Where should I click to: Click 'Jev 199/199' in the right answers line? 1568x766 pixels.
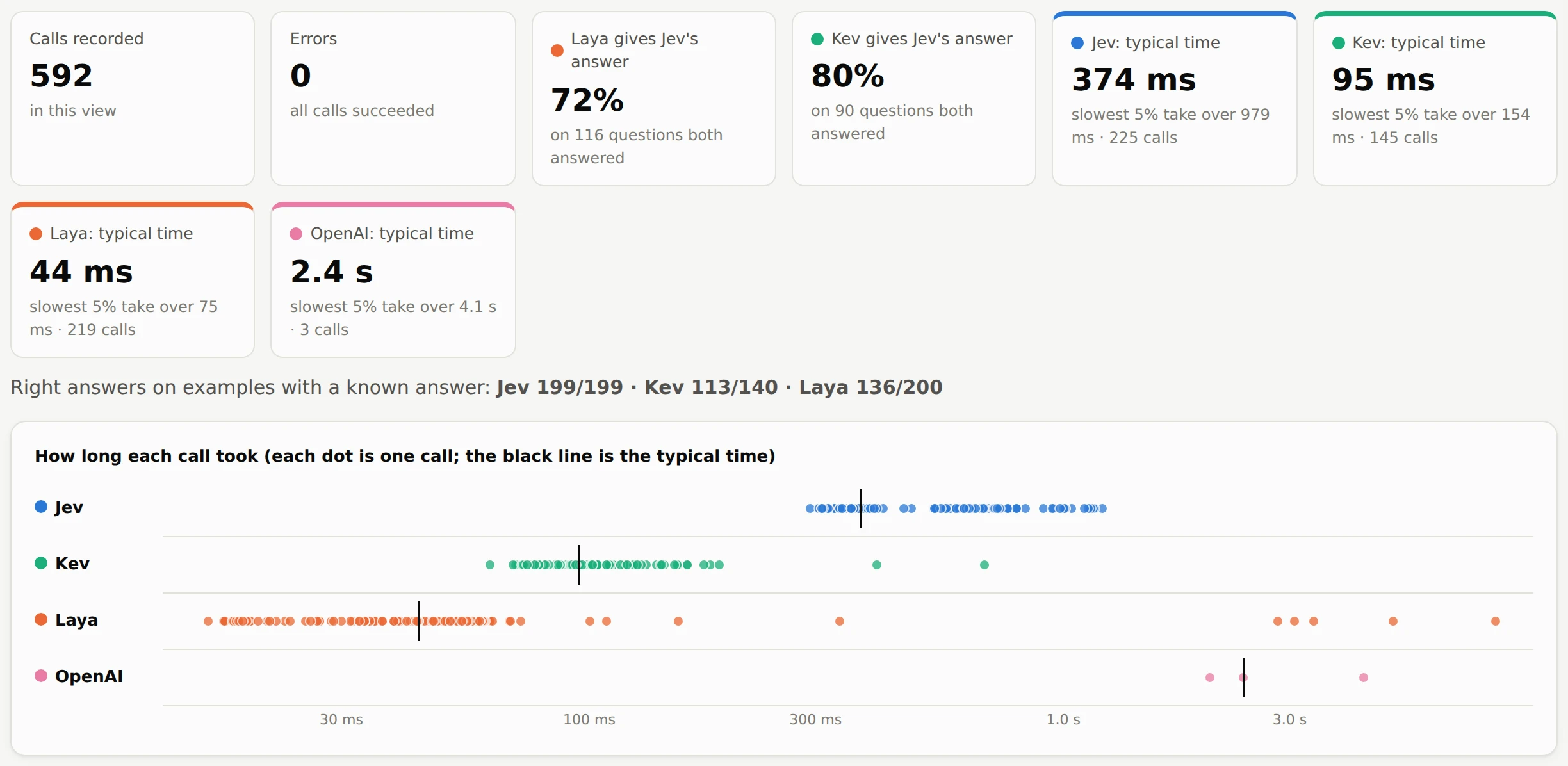(560, 387)
